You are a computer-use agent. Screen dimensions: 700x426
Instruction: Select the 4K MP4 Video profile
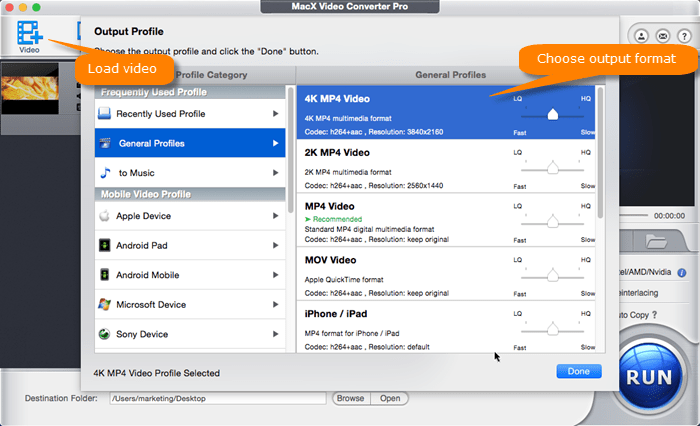point(446,113)
